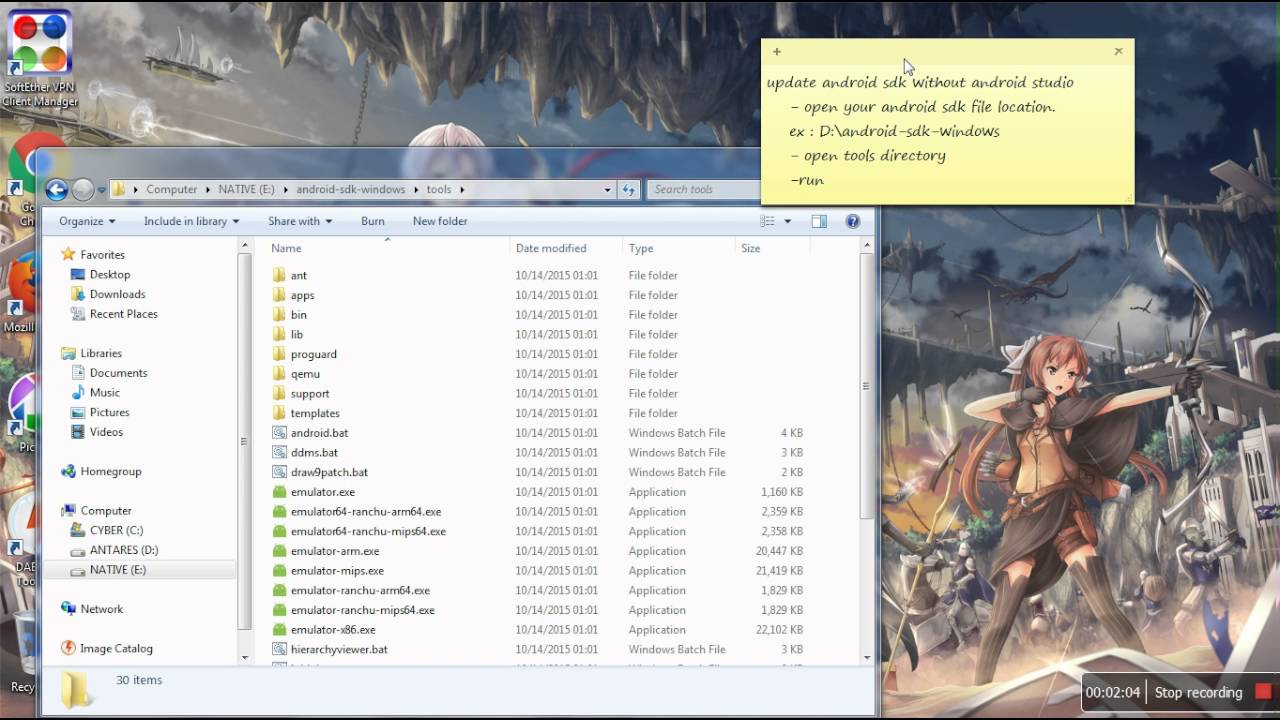Click the Change your view icon
Viewport: 1280px width, 720px height.
click(768, 221)
